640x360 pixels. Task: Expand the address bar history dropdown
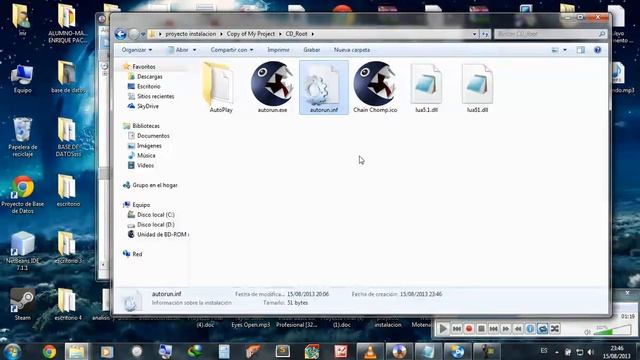(x=474, y=34)
